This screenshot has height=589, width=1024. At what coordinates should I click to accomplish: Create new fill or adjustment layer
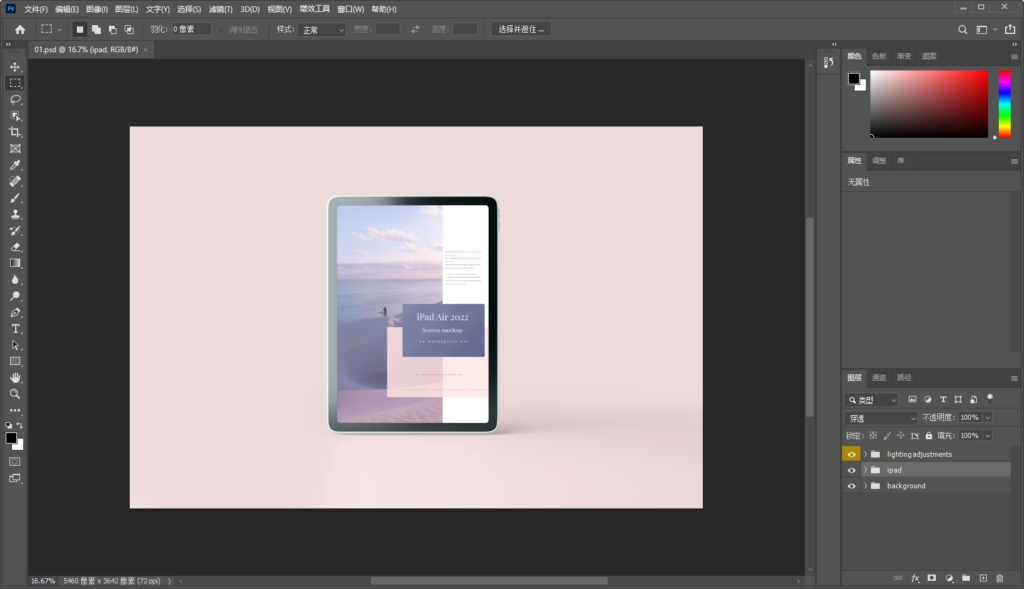949,578
